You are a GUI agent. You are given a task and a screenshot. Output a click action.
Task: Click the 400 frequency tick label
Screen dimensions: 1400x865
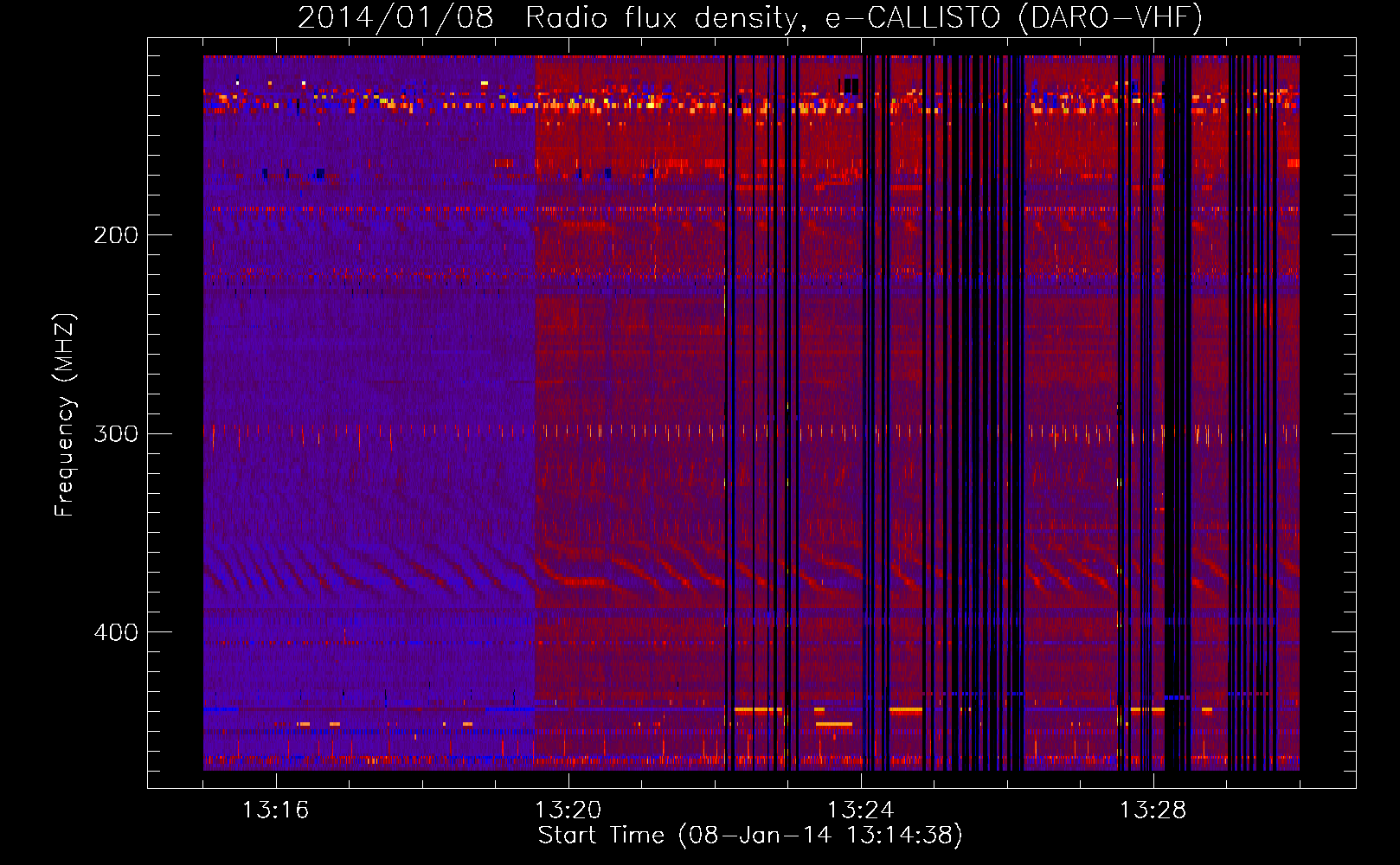tap(116, 632)
